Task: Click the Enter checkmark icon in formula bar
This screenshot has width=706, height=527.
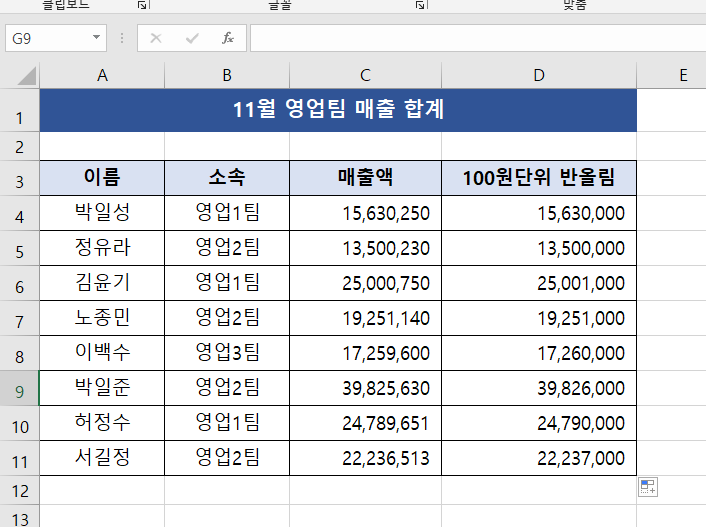Action: [192, 38]
